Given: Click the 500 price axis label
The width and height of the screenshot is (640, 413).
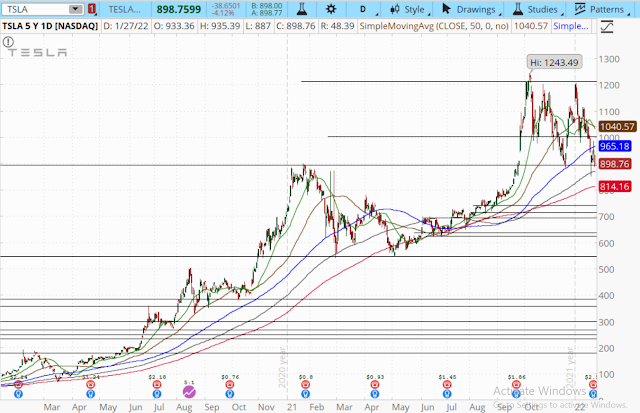Looking at the screenshot, I should (x=607, y=270).
